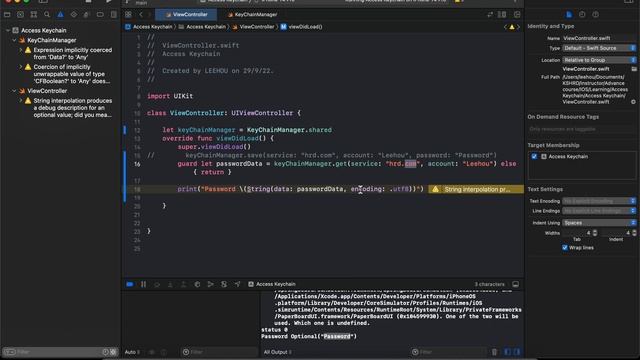The width and height of the screenshot is (640, 360).
Task: Click the console output filter field
Action: 449,352
